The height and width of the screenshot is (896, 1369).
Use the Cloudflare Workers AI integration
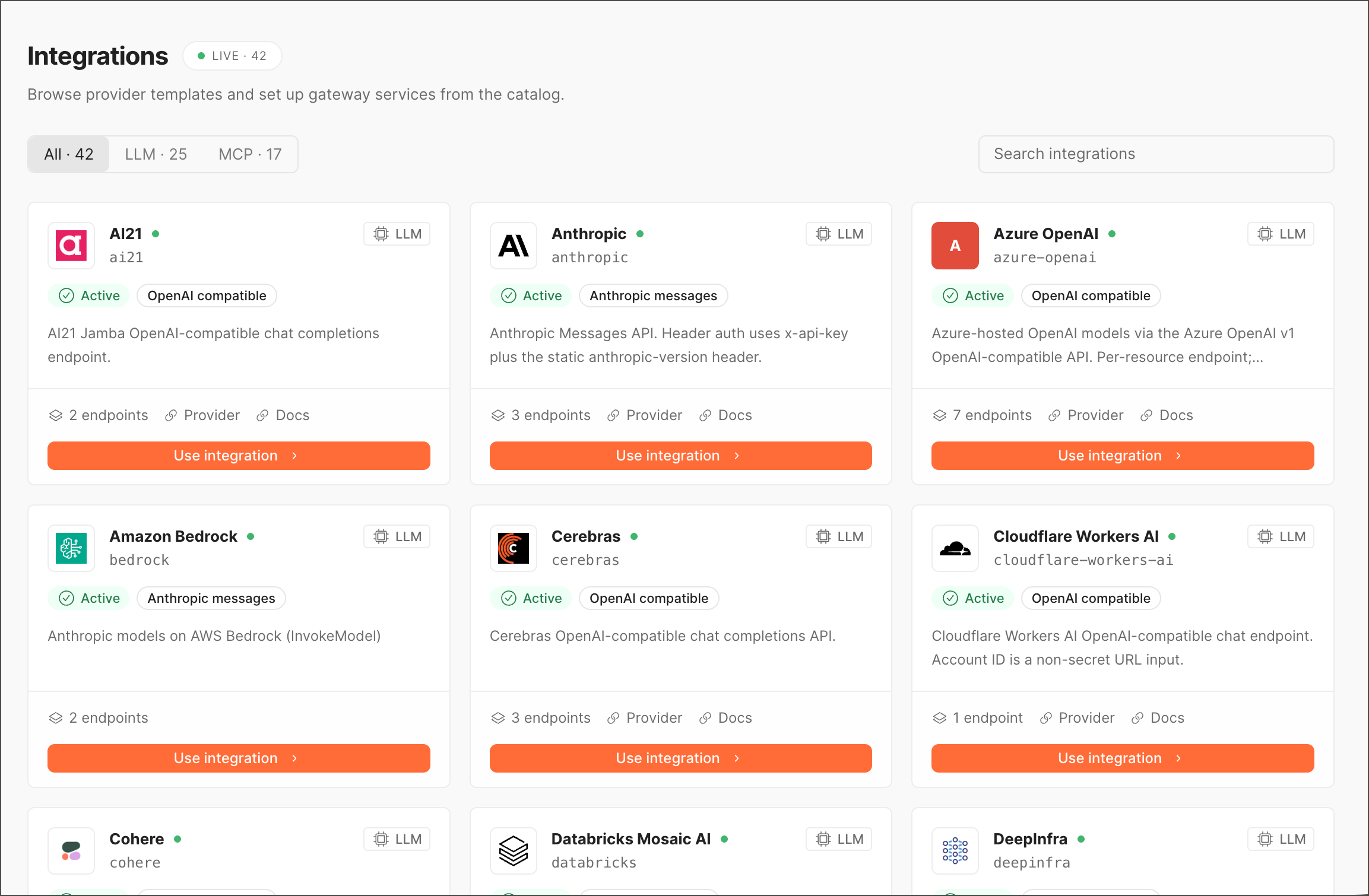(x=1123, y=758)
